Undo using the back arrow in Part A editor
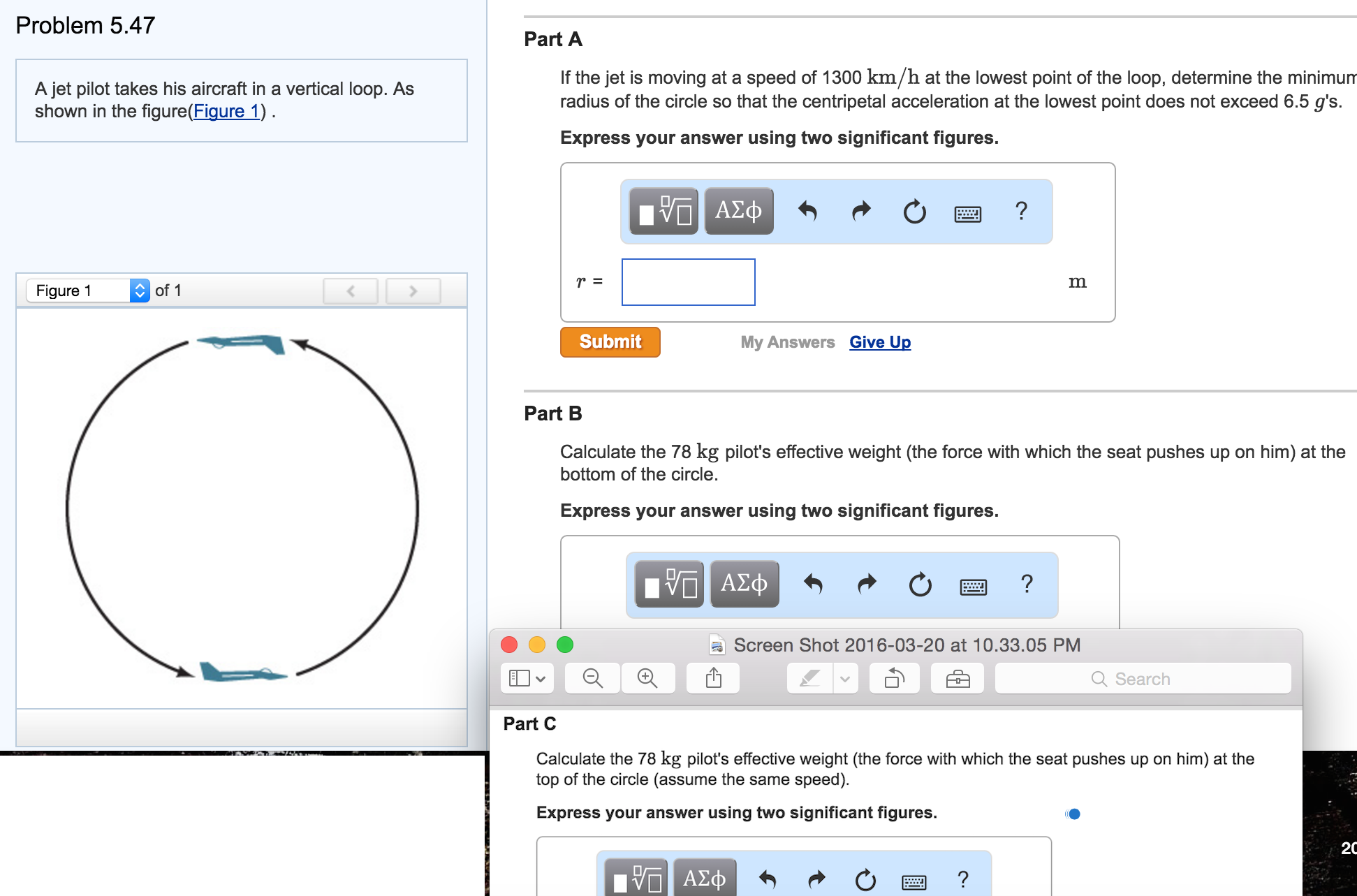Screen dimensions: 1357x896 [x=808, y=212]
